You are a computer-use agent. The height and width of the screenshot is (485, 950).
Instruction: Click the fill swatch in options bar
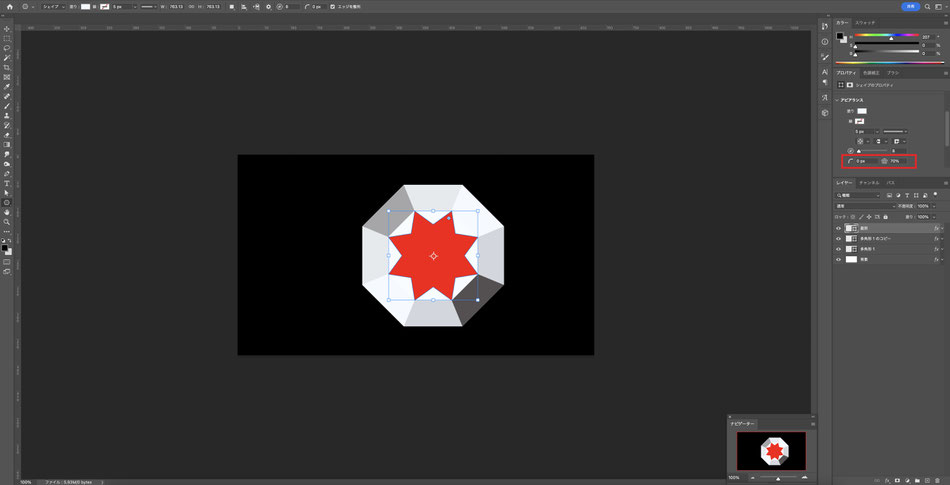[85, 7]
